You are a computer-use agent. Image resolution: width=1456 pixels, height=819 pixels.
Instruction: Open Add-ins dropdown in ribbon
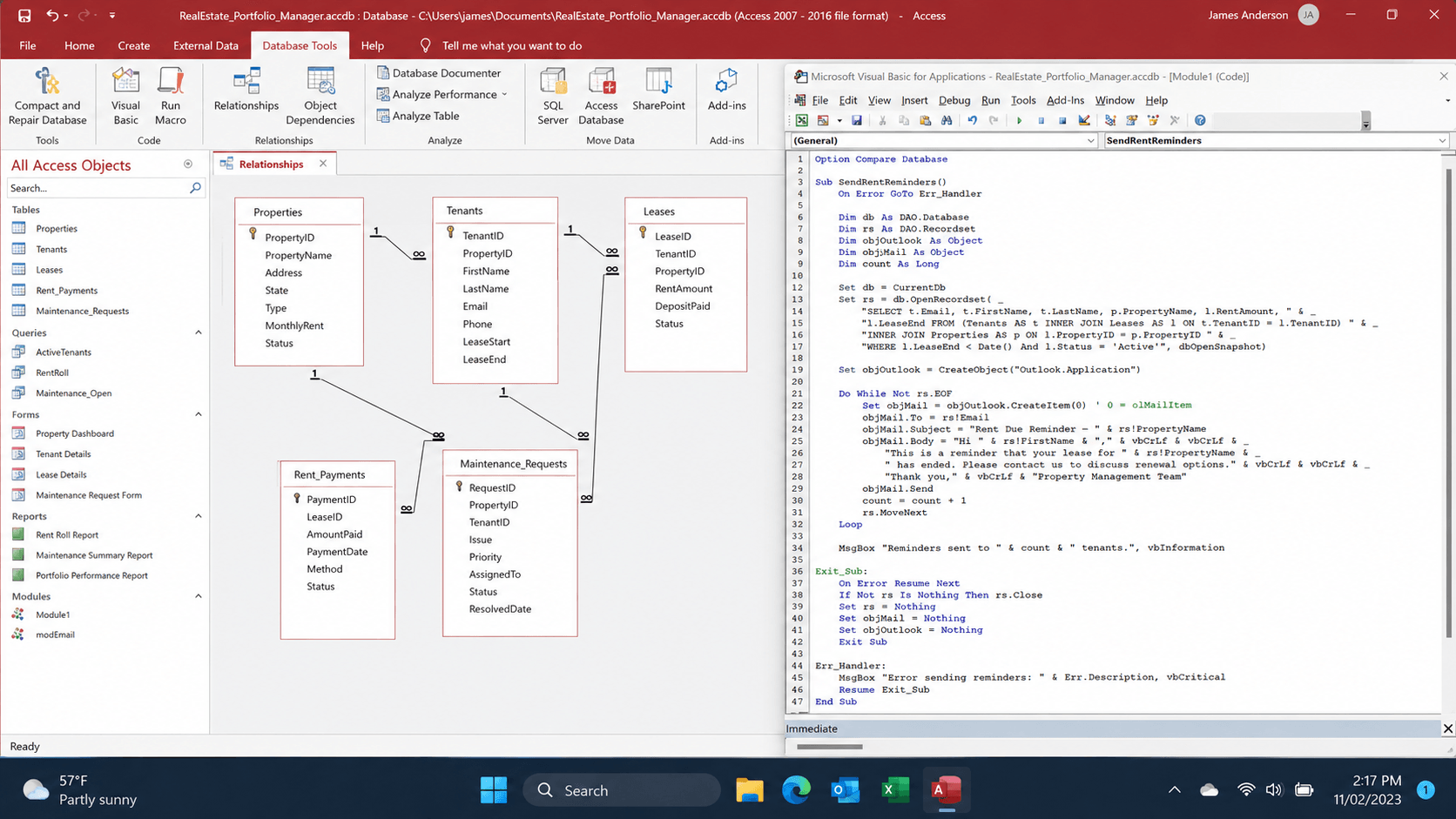coord(726,90)
